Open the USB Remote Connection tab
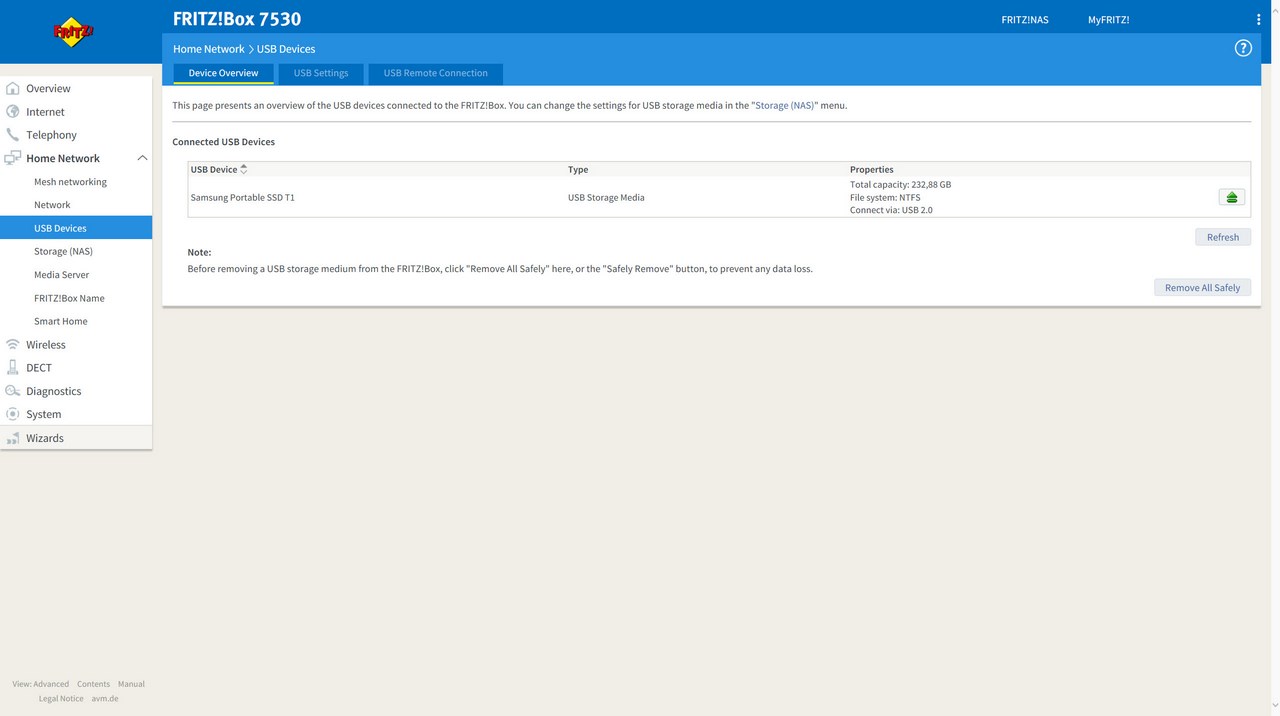Image resolution: width=1280 pixels, height=716 pixels. tap(436, 73)
